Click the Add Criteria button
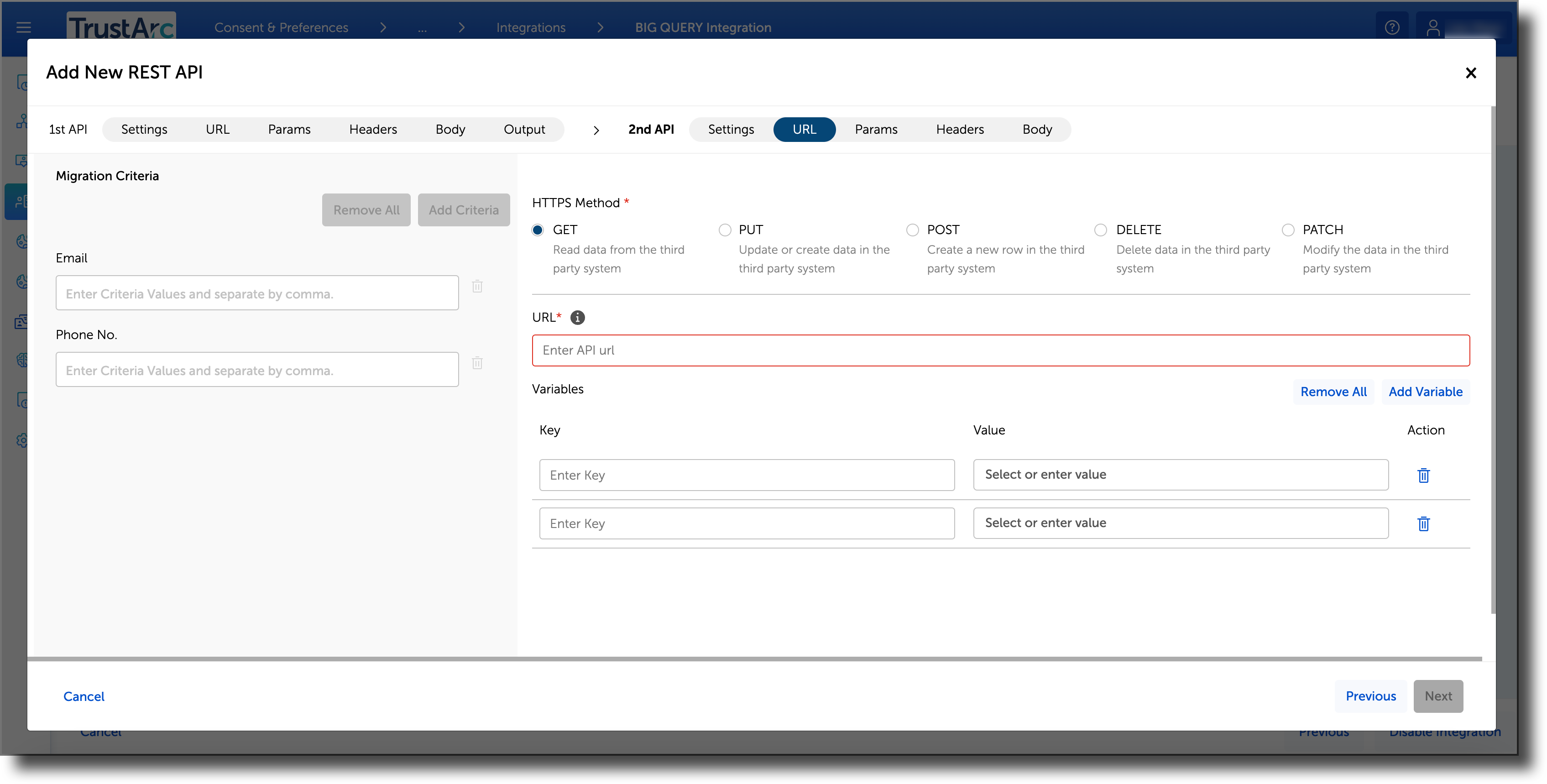The width and height of the screenshot is (1547, 784). [464, 210]
